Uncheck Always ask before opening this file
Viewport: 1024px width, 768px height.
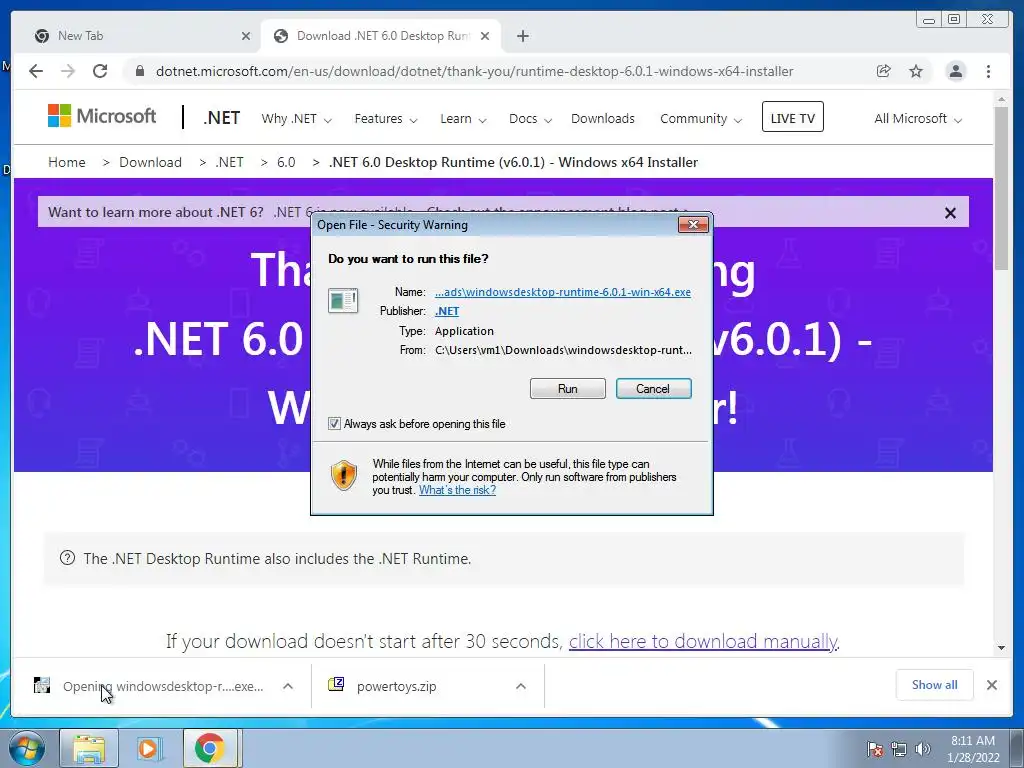tap(334, 424)
